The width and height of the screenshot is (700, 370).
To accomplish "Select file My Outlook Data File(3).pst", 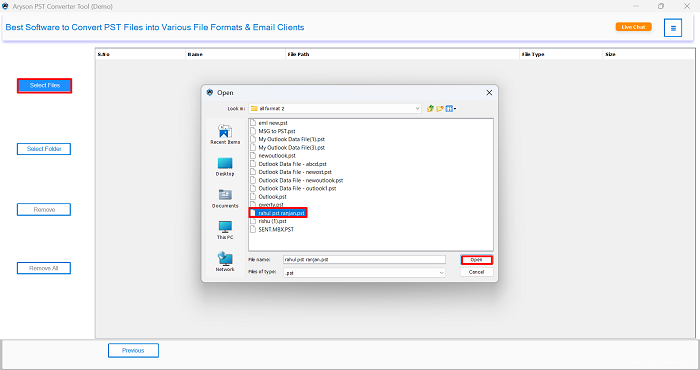I will (288, 147).
